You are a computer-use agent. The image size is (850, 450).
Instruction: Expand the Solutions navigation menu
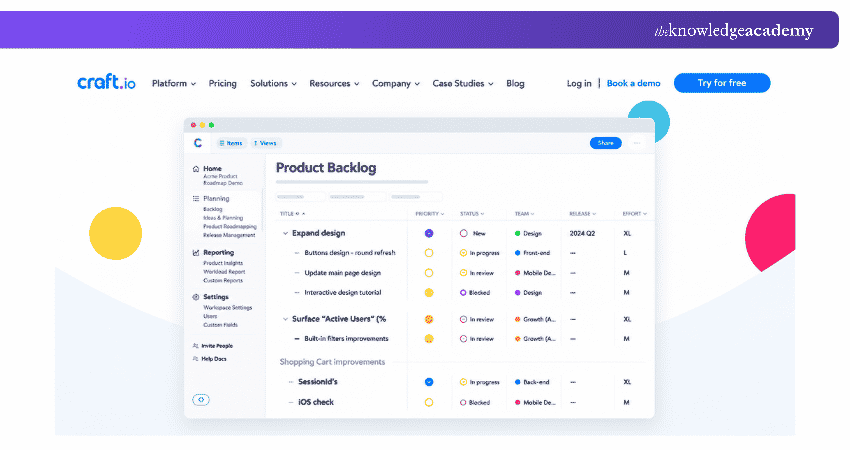click(x=273, y=83)
